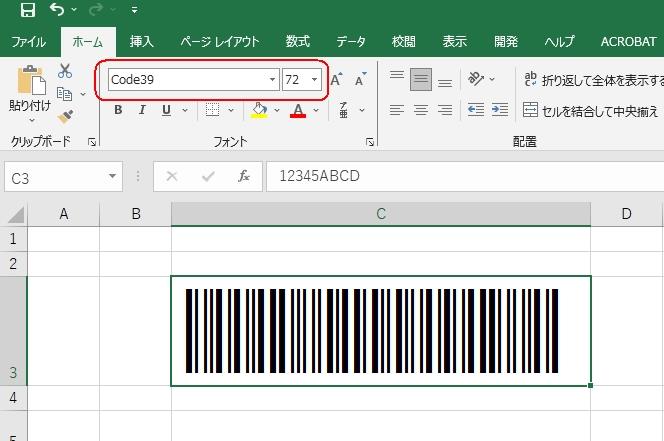664x441 pixels.
Task: Click セルを結合して中央揃え merge button
Action: point(590,111)
